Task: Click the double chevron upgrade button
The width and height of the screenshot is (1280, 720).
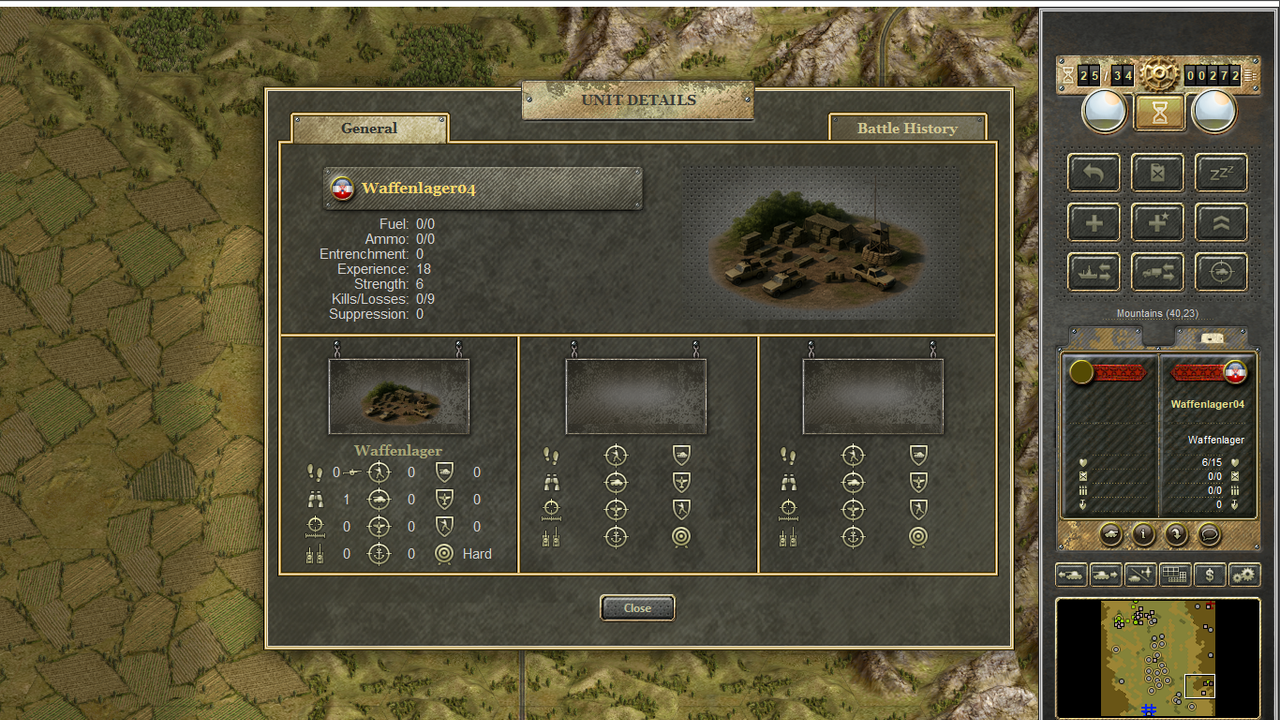Action: (x=1221, y=223)
